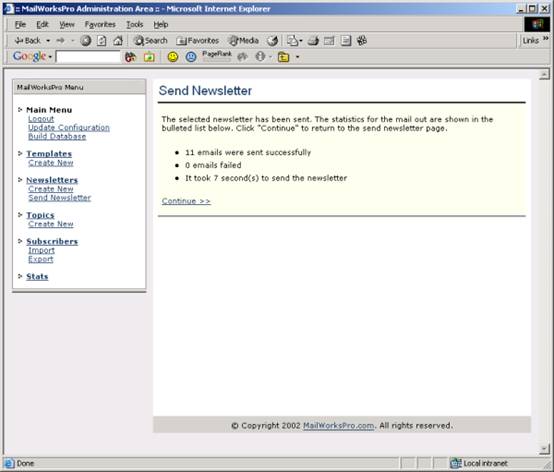Screen dimensions: 554x472
Task: Click the Forward arrow button
Action: click(60, 41)
